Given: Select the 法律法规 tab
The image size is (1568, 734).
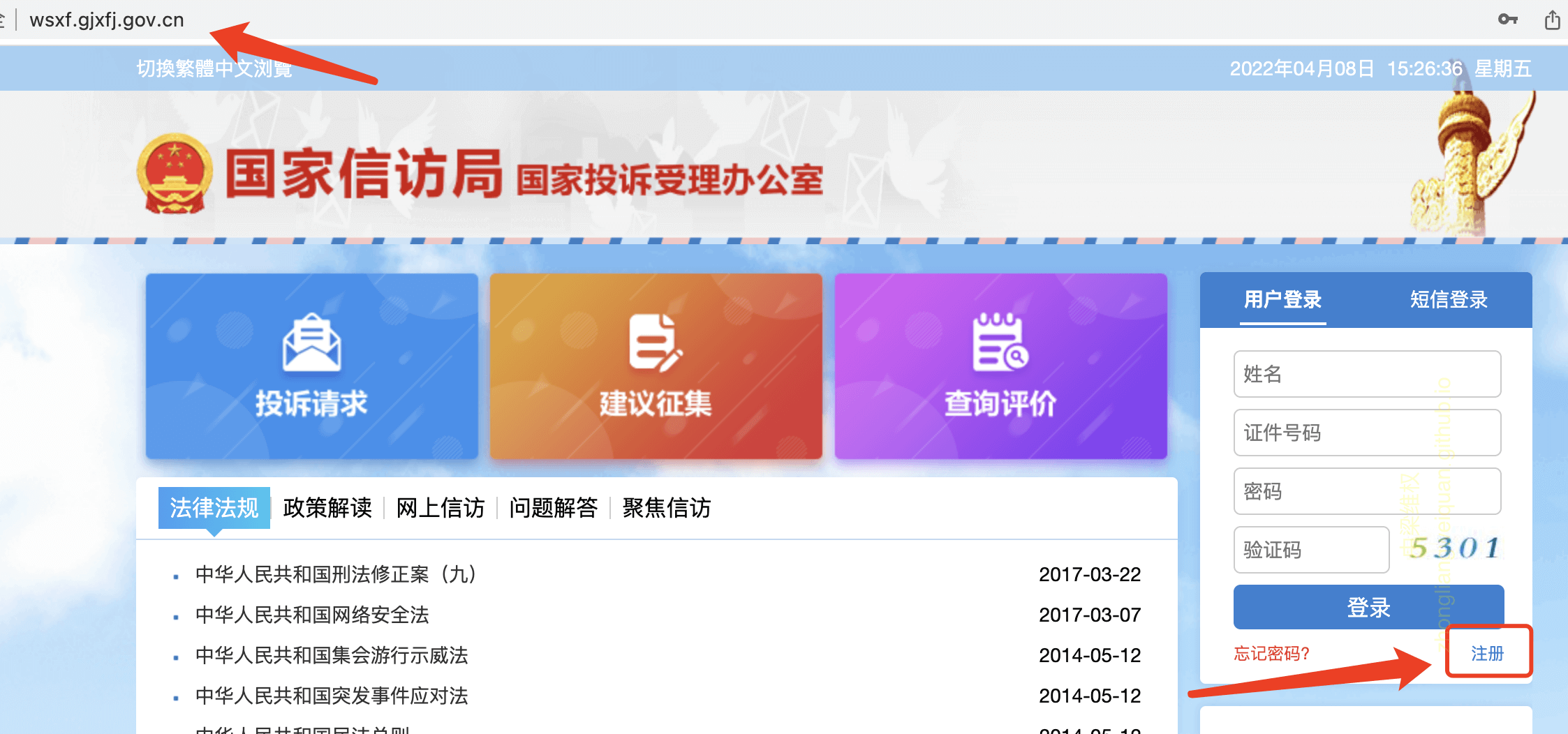Looking at the screenshot, I should click(x=214, y=508).
